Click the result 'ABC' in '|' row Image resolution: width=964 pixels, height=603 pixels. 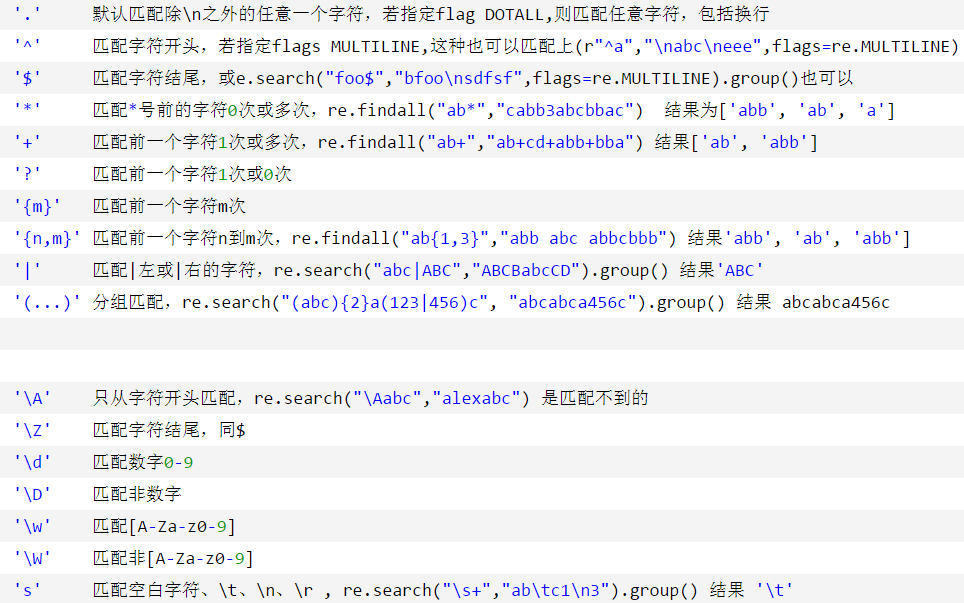(x=740, y=270)
